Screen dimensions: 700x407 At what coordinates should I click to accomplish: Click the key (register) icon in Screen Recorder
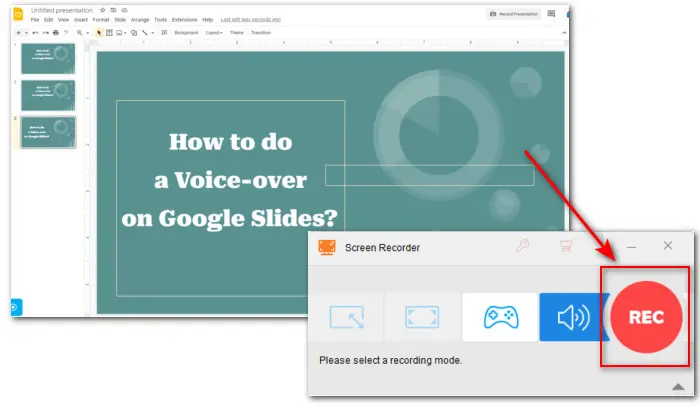click(522, 245)
